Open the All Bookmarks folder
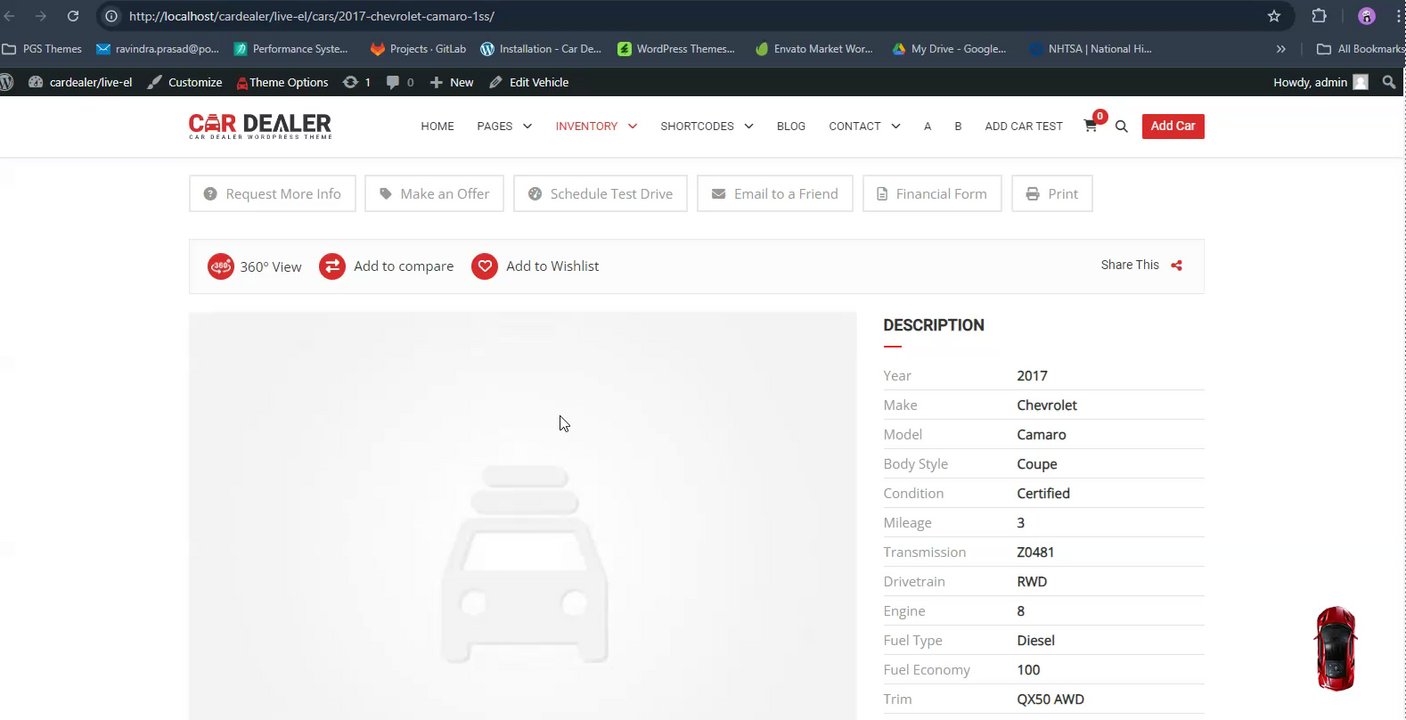Viewport: 1406px width, 720px height. pyautogui.click(x=1360, y=48)
